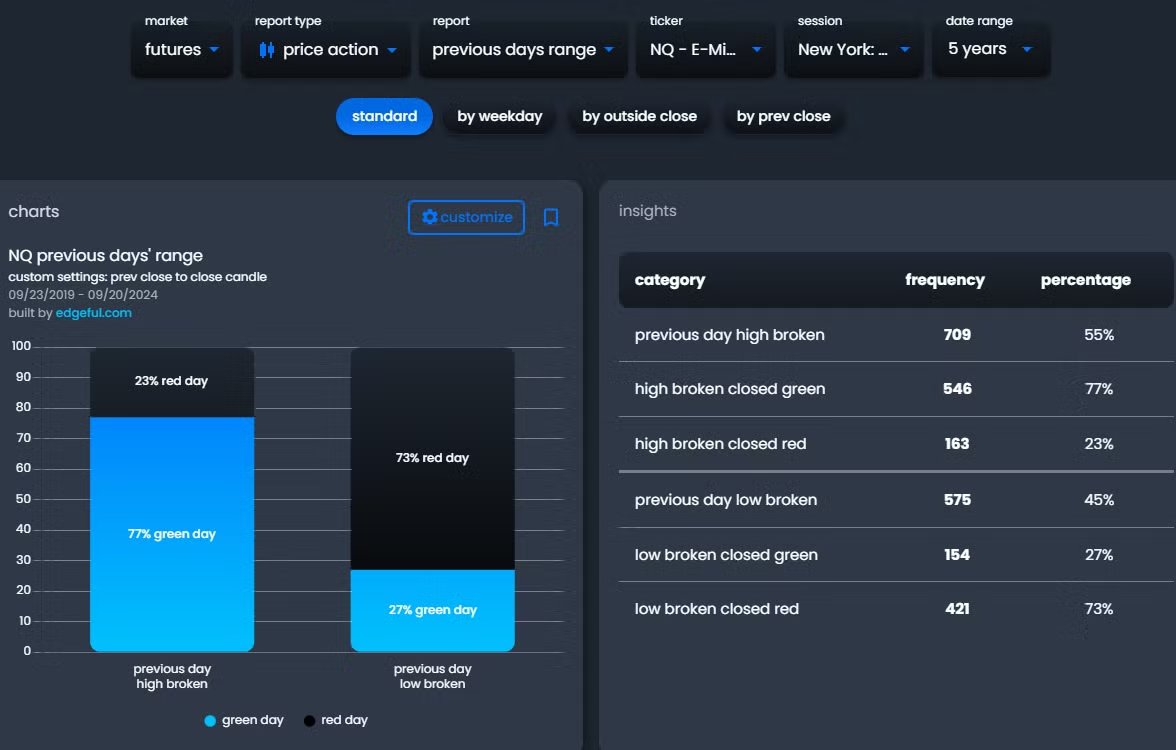1176x750 pixels.
Task: Select the standard tab
Action: tap(384, 116)
